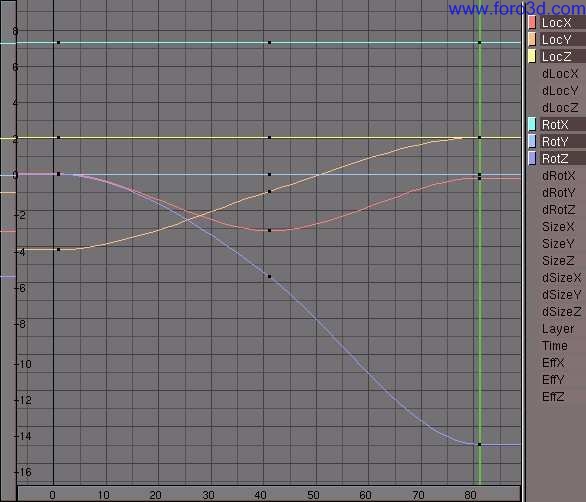Select the EffX channel
The width and height of the screenshot is (586, 502).
click(x=553, y=363)
